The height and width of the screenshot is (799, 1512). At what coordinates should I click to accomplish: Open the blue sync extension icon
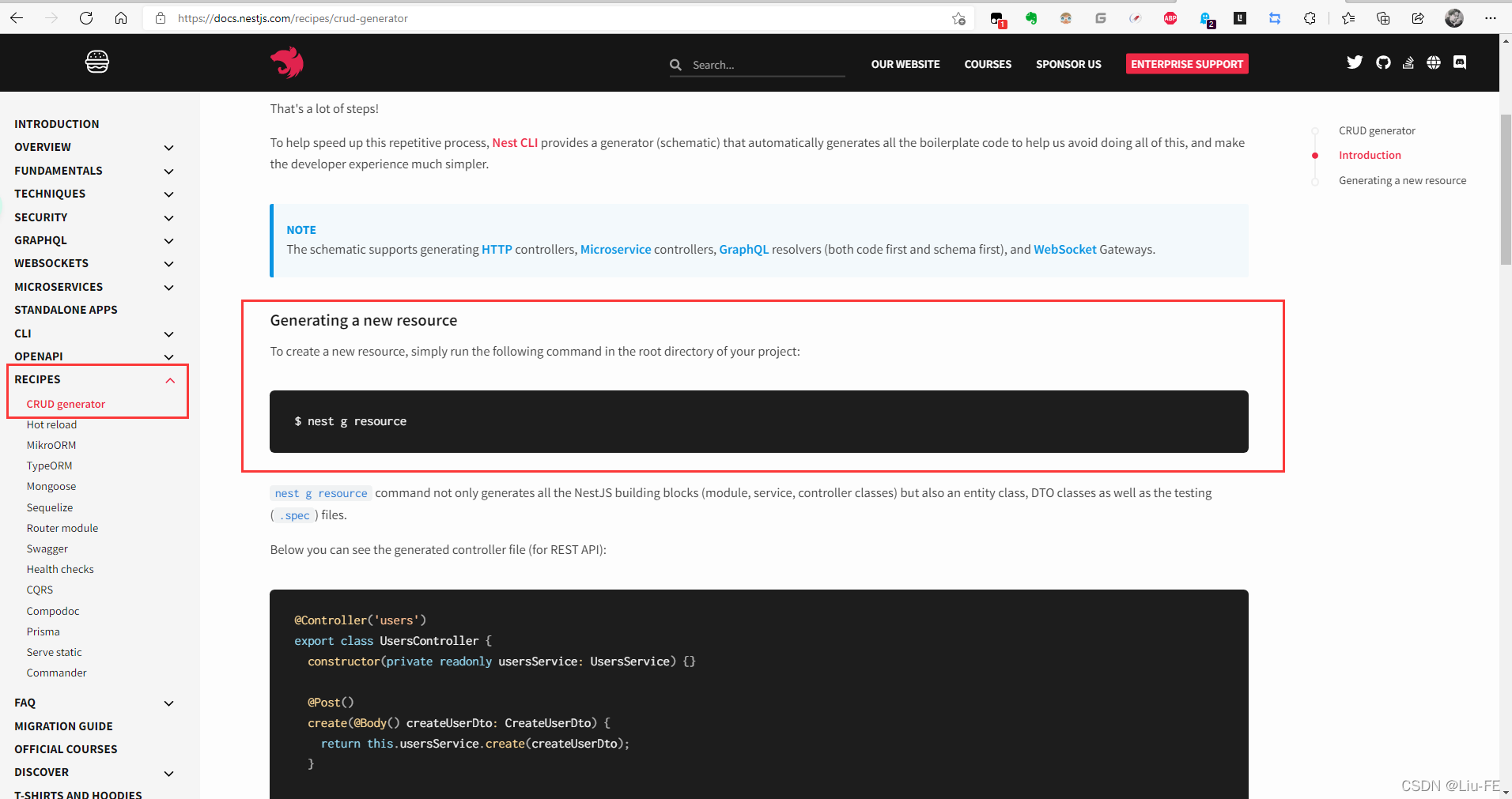(1275, 18)
